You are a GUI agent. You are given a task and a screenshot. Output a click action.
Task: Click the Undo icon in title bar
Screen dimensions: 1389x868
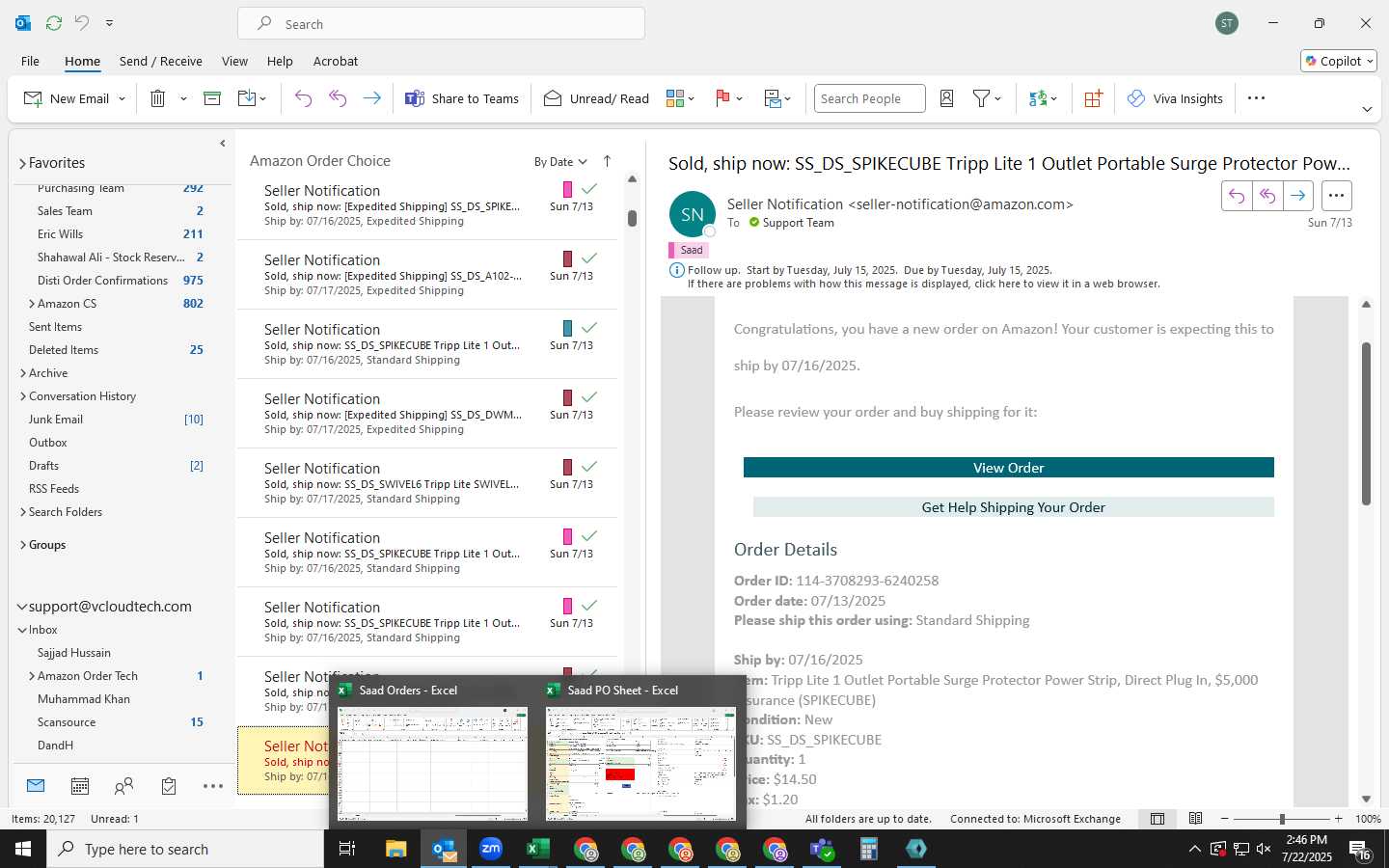point(82,22)
